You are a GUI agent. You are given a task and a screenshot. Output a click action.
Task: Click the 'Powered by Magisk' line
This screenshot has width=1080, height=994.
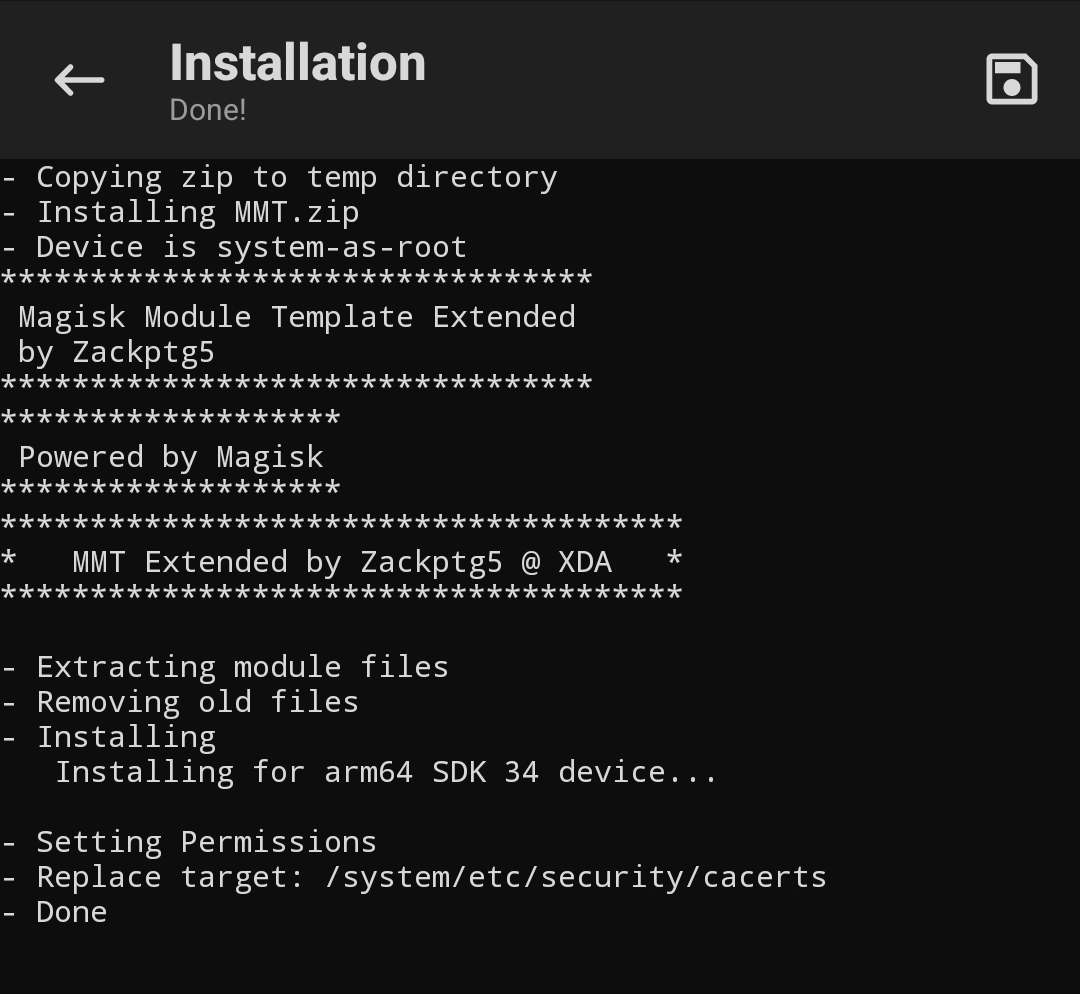171,457
